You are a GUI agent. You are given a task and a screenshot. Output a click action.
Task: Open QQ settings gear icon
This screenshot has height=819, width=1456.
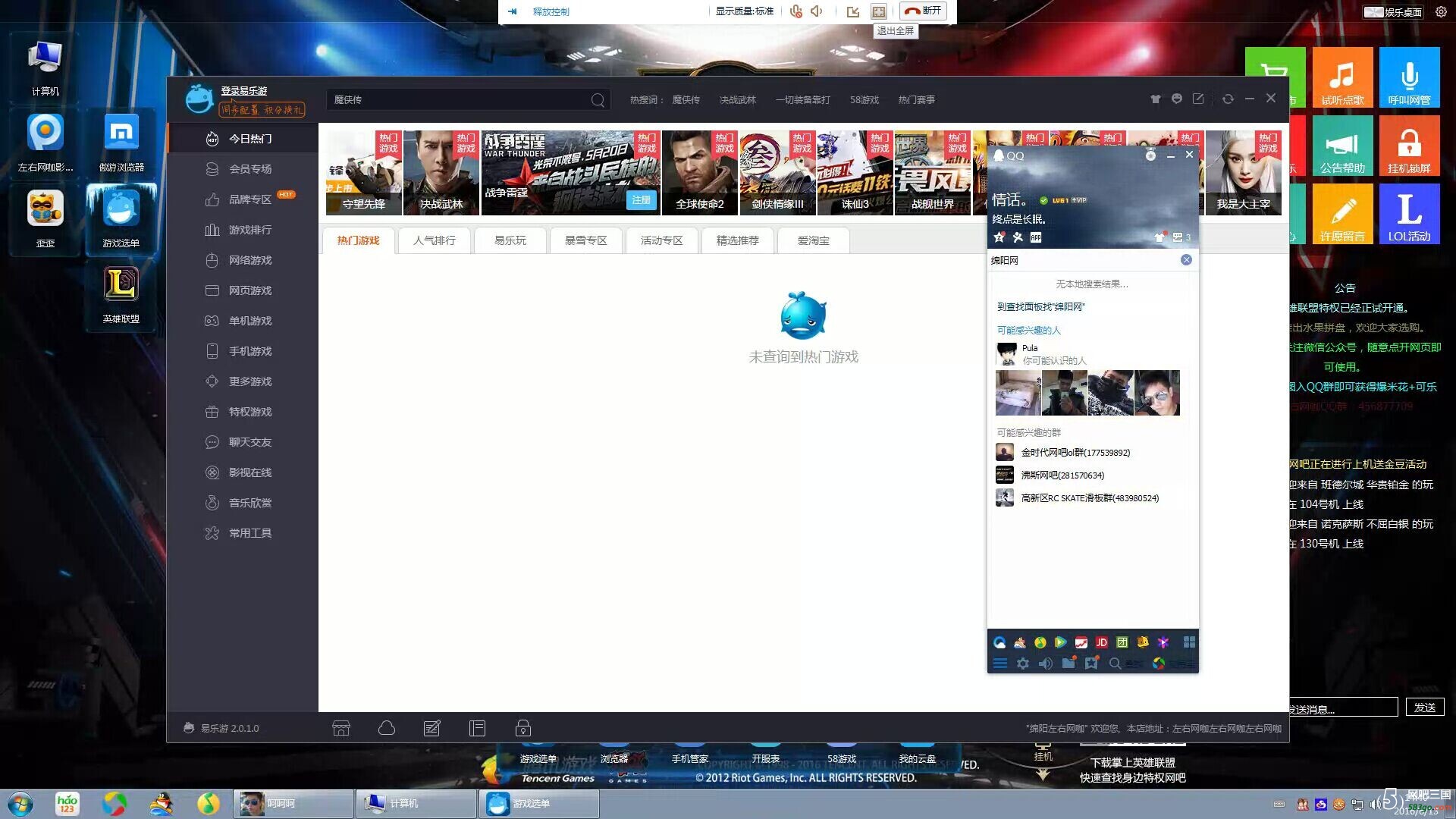click(1023, 664)
